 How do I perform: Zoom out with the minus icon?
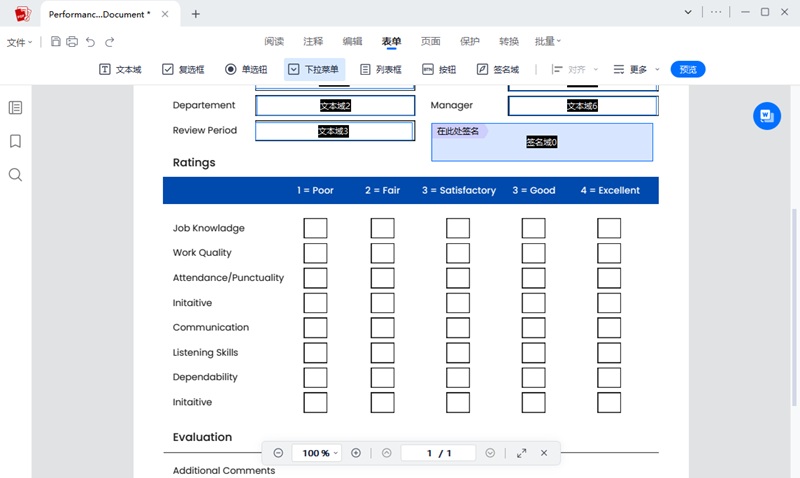pos(278,453)
